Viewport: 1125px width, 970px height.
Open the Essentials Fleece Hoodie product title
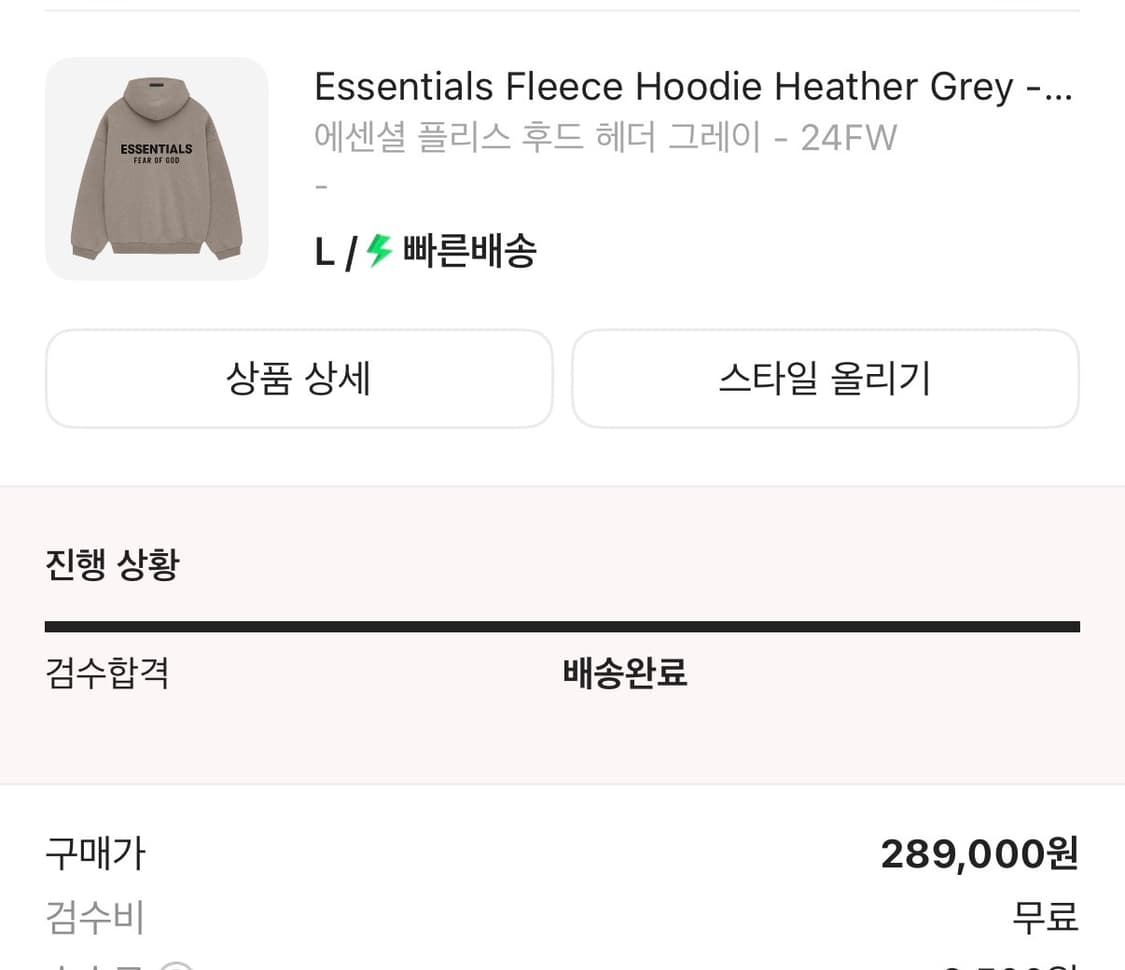[x=692, y=86]
